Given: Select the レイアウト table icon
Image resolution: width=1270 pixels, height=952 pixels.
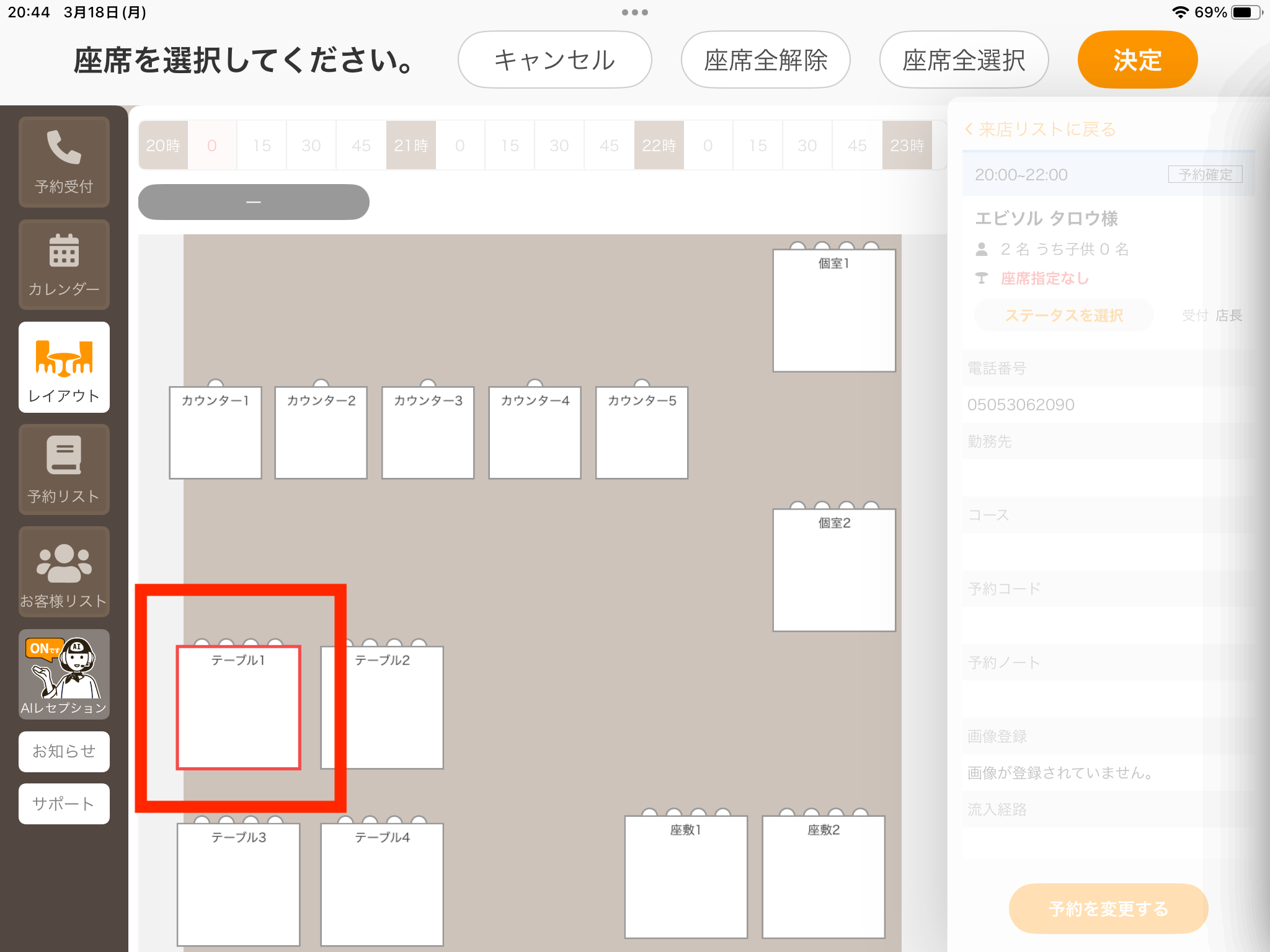Looking at the screenshot, I should 64,367.
